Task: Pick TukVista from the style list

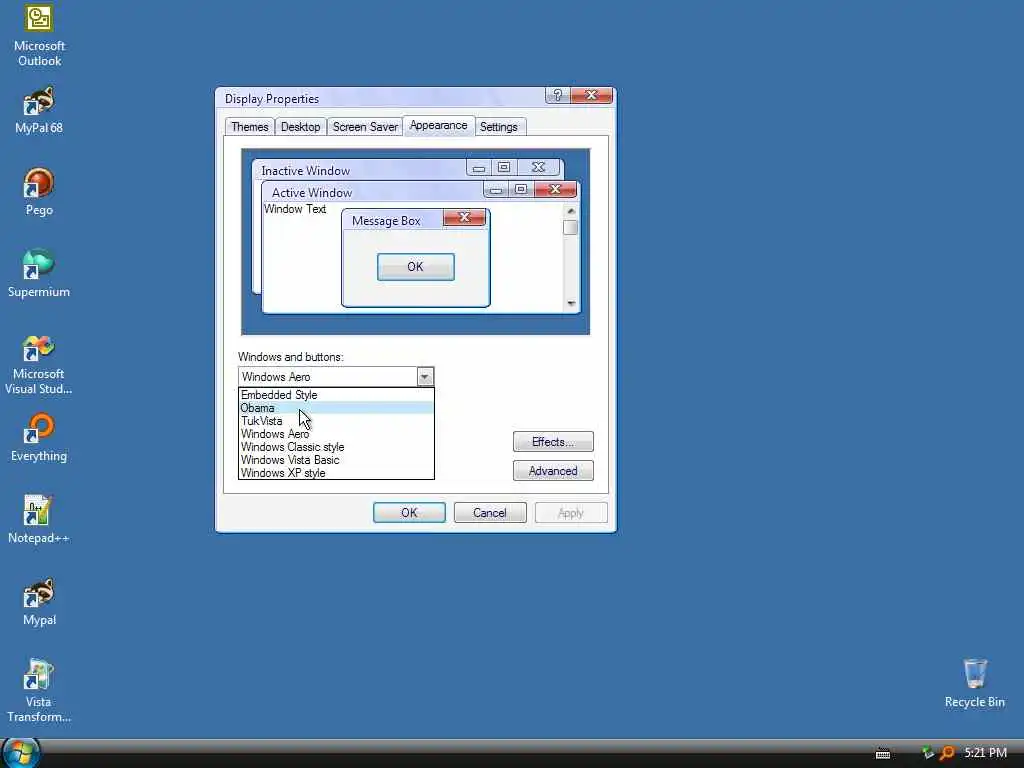Action: point(336,421)
